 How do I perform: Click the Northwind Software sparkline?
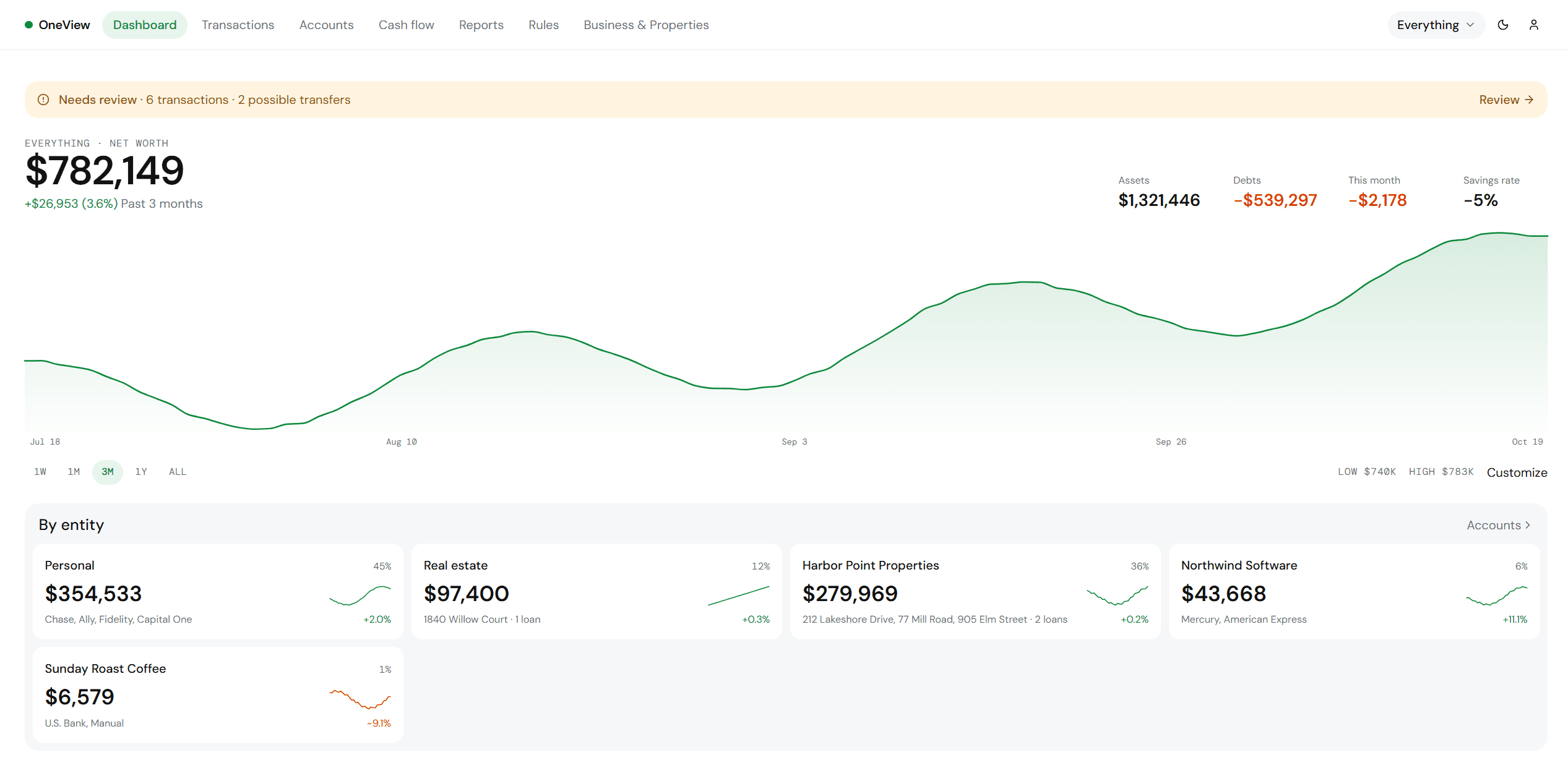click(x=1497, y=596)
